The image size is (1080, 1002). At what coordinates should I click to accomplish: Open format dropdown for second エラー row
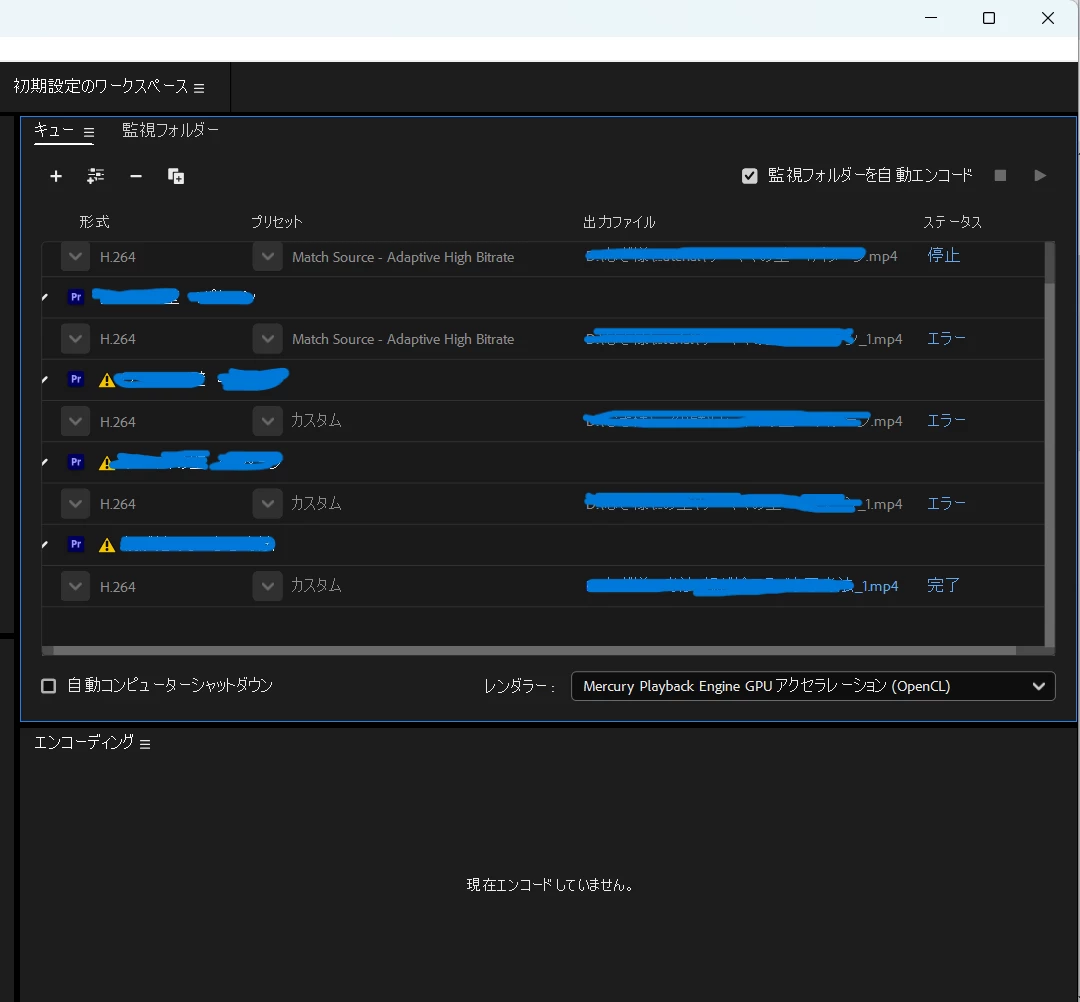75,421
